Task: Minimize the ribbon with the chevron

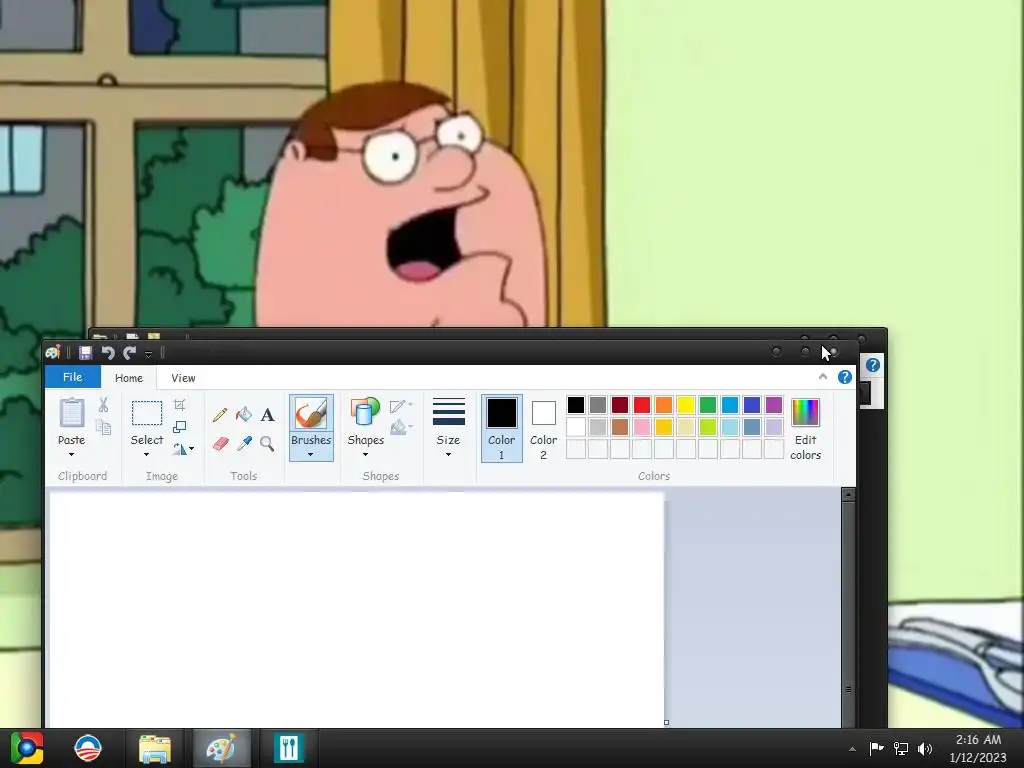Action: coord(823,377)
